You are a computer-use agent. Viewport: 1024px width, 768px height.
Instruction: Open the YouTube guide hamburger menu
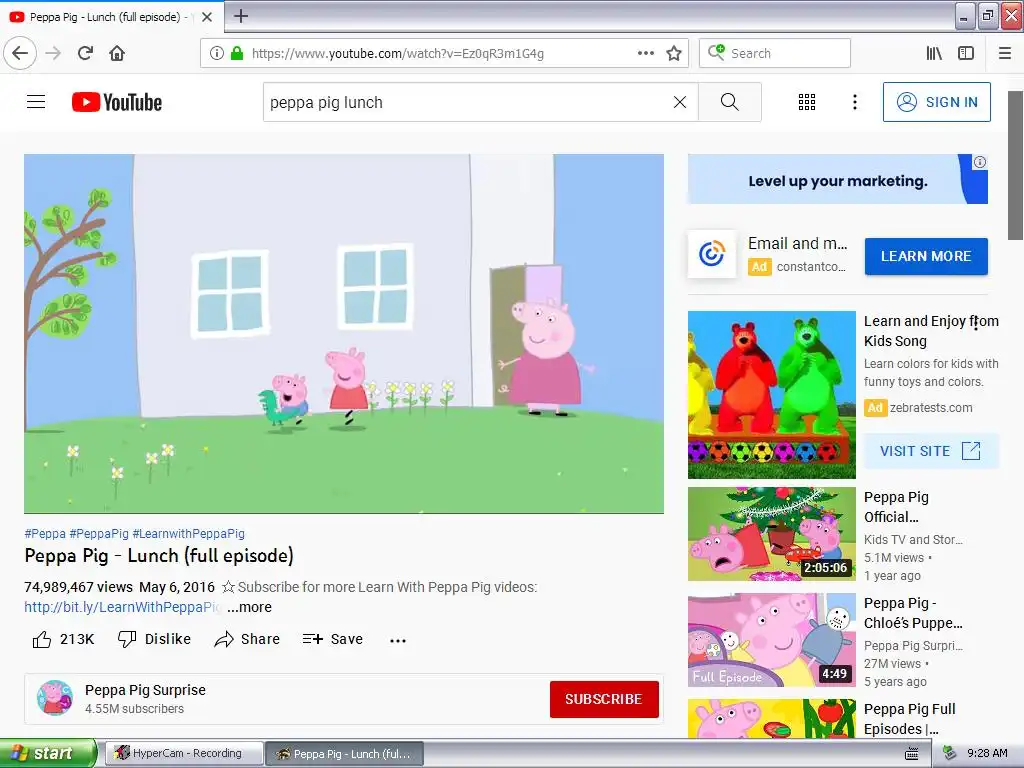[36, 102]
